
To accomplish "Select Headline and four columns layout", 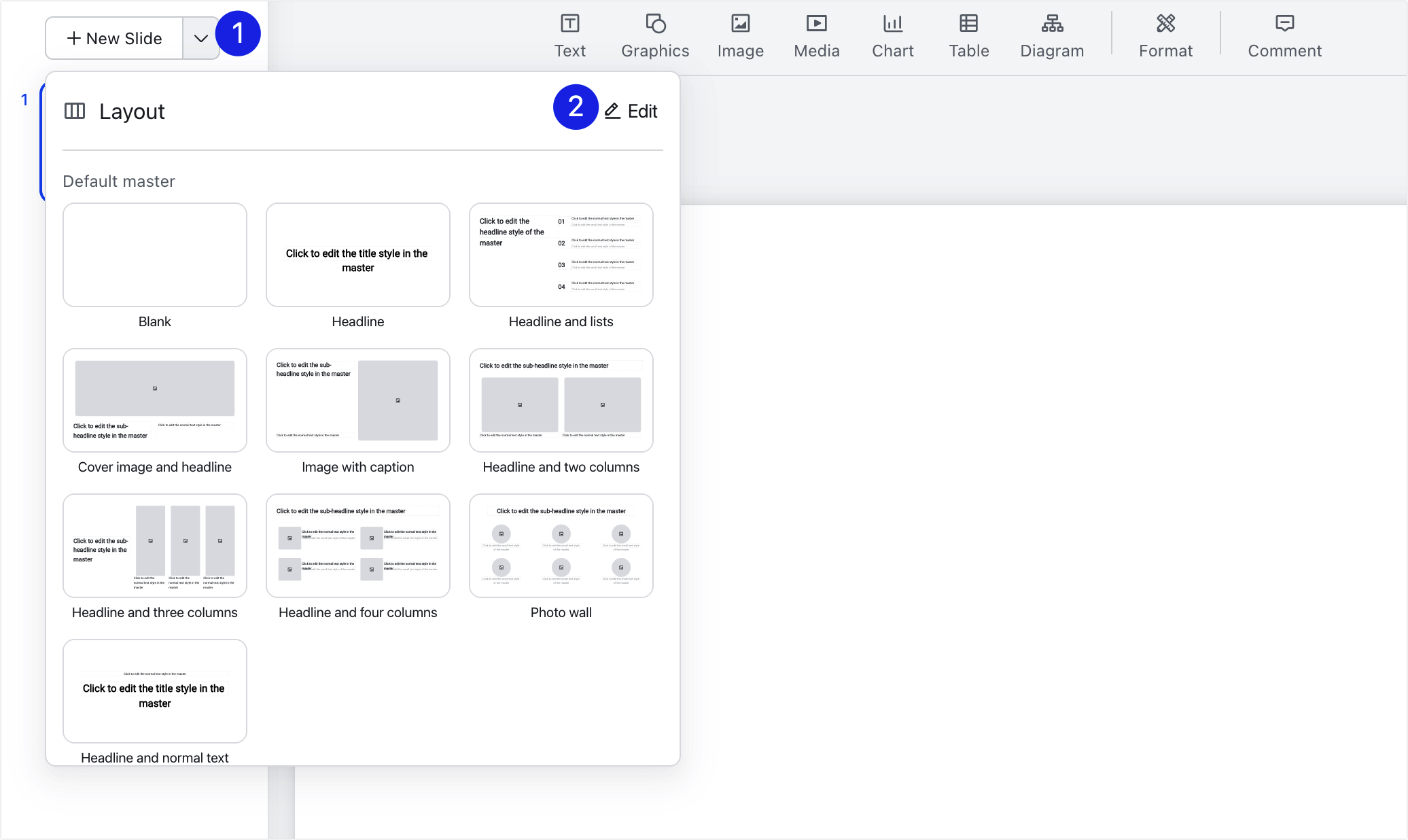I will point(358,546).
